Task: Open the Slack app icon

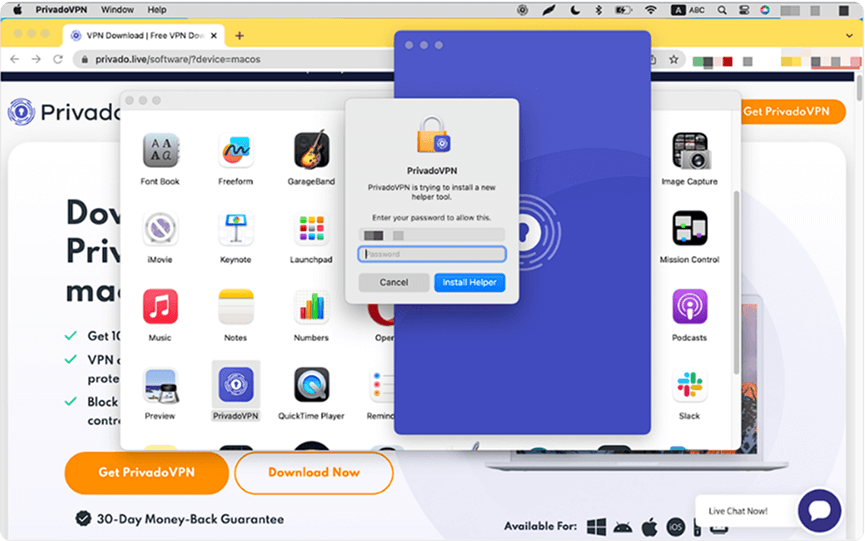Action: tap(690, 384)
